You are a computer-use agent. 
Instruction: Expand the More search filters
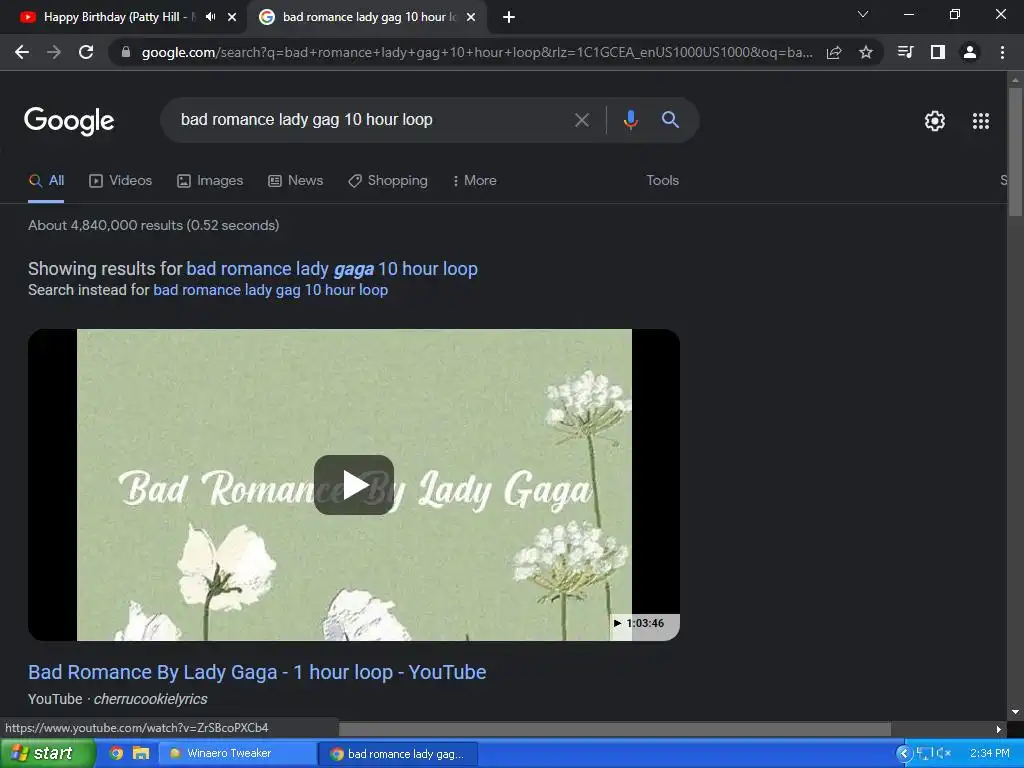[474, 181]
